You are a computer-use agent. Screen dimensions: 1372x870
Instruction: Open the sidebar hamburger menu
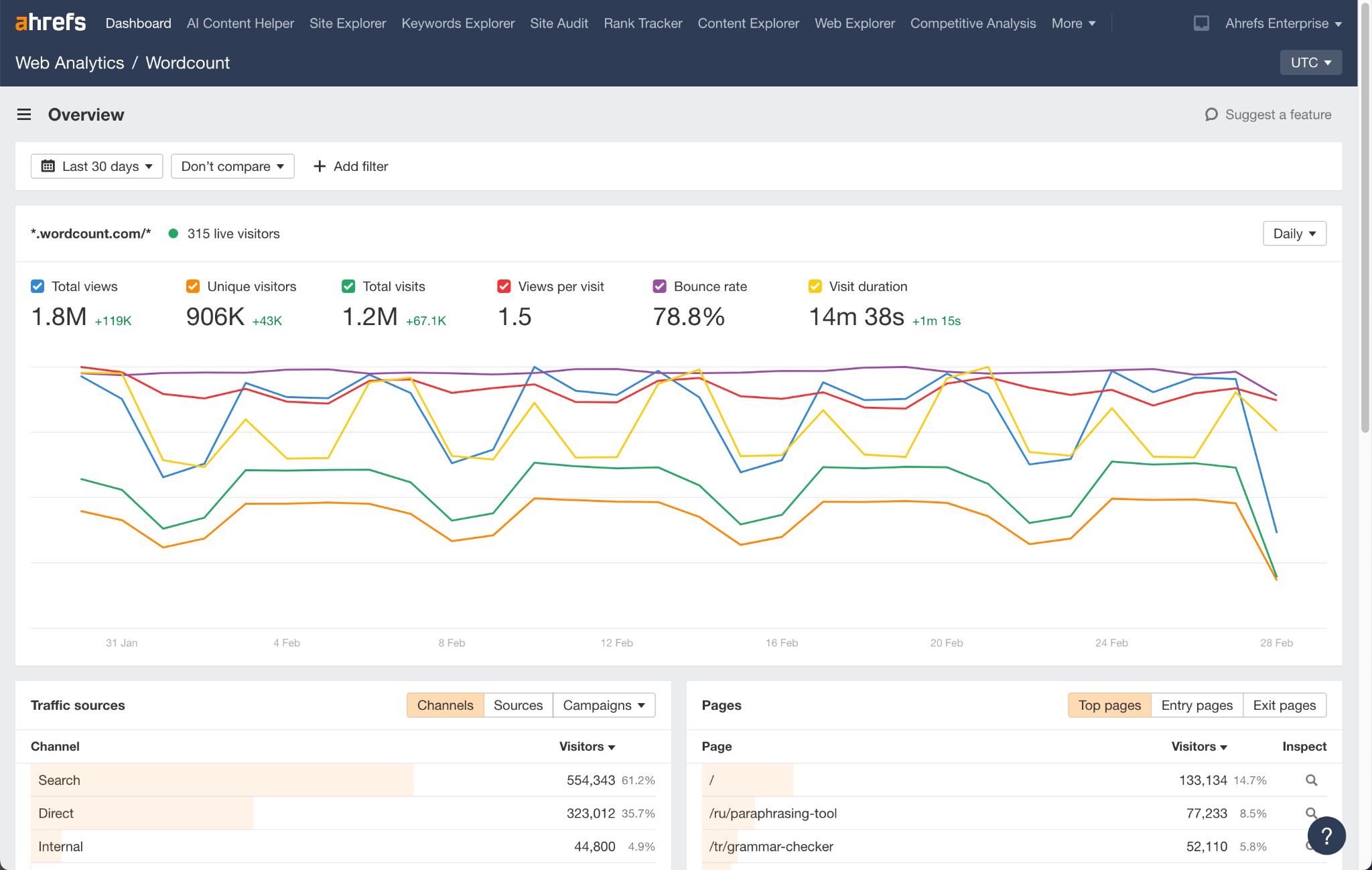click(x=24, y=115)
